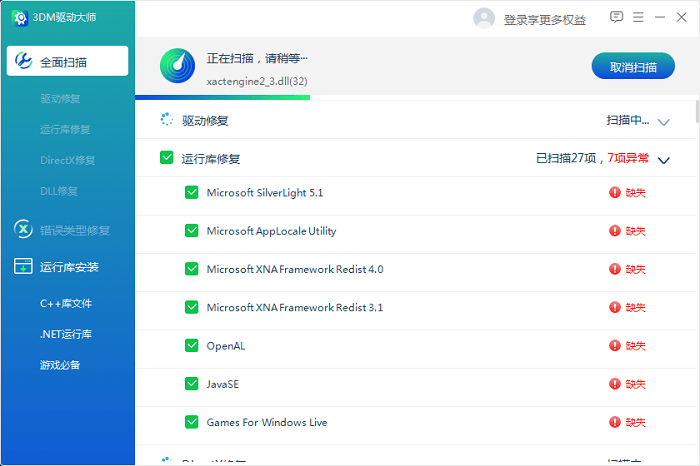Open 运行库安装 in the sidebar

tap(69, 267)
